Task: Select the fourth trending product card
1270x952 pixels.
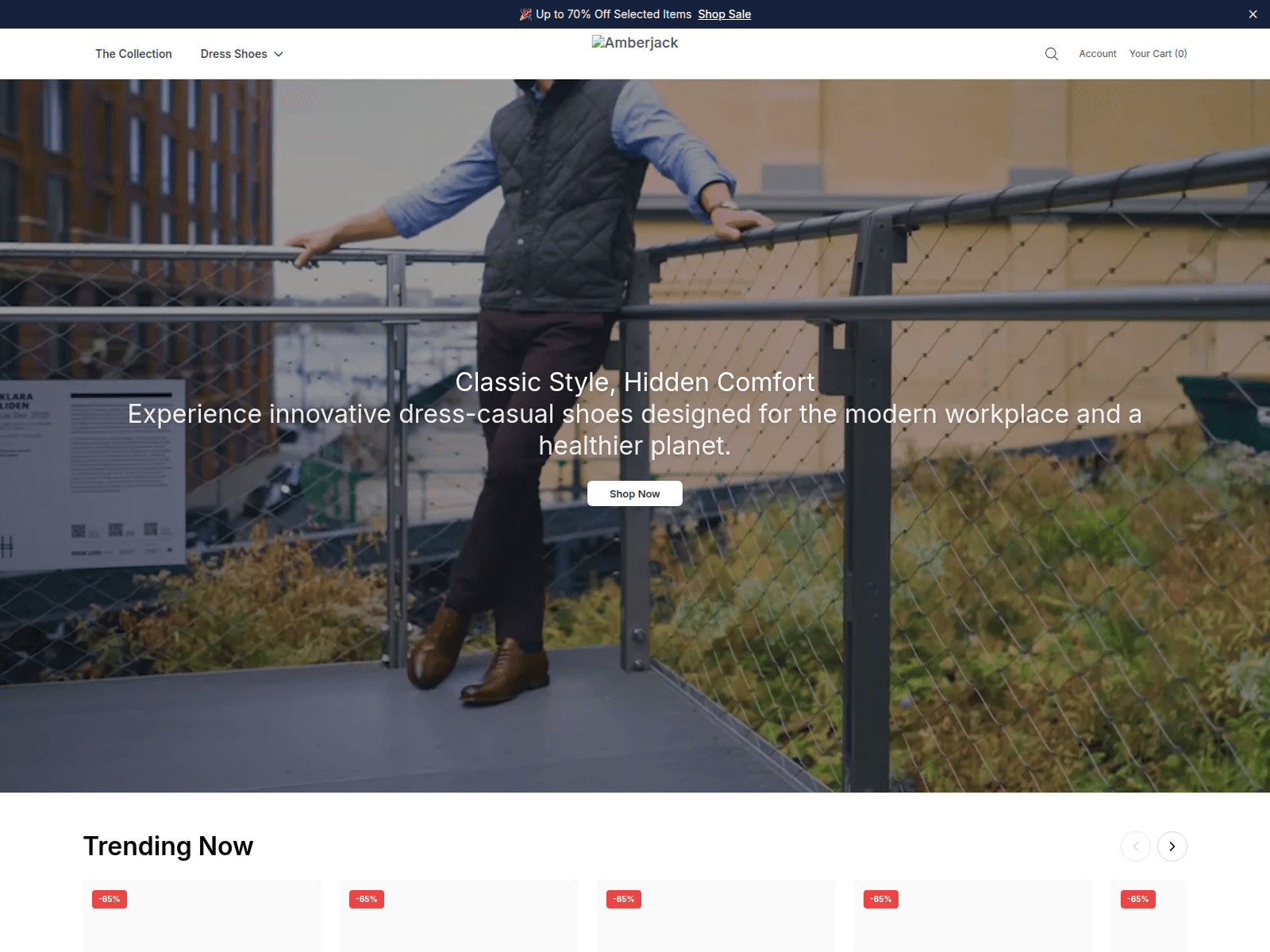Action: point(973,916)
